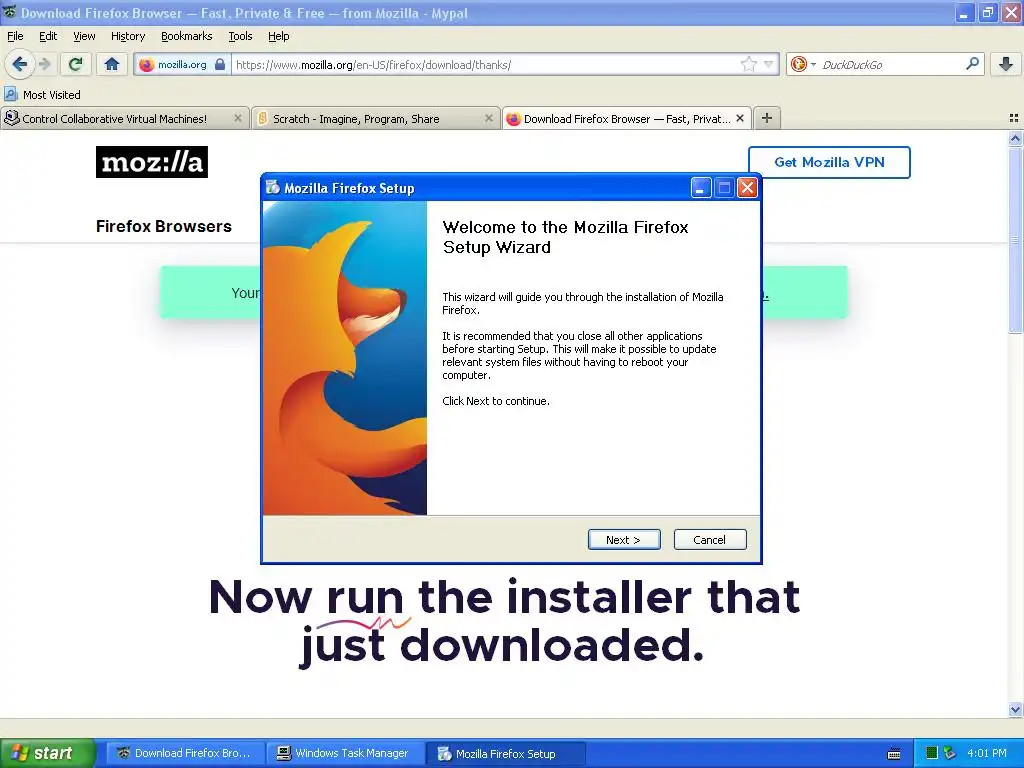Open the Downloads arrow button

[x=1006, y=64]
